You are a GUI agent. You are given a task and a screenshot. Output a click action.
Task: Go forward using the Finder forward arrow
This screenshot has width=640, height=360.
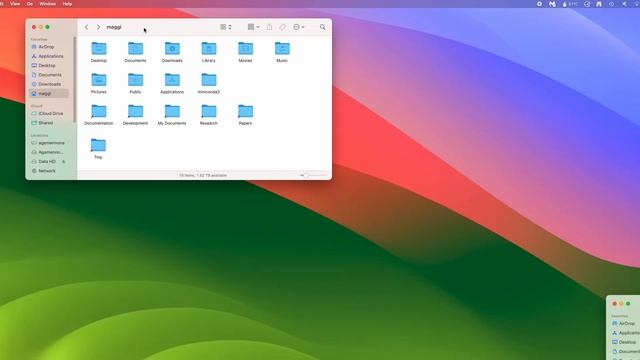98,27
